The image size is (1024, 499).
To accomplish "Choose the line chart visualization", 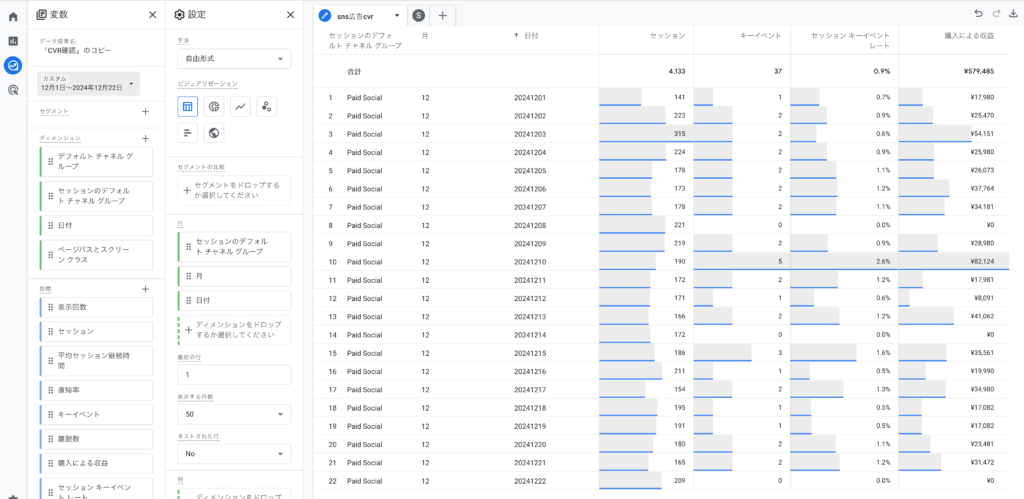I will coord(240,107).
